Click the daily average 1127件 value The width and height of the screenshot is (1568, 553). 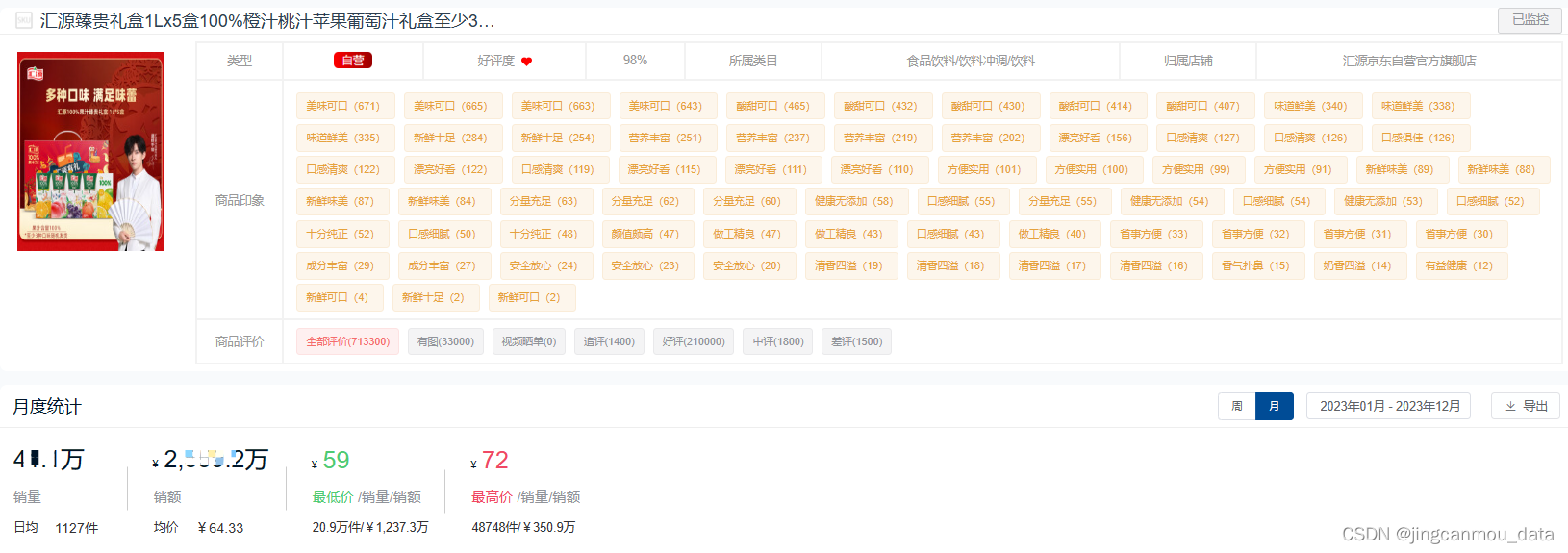pos(77,528)
